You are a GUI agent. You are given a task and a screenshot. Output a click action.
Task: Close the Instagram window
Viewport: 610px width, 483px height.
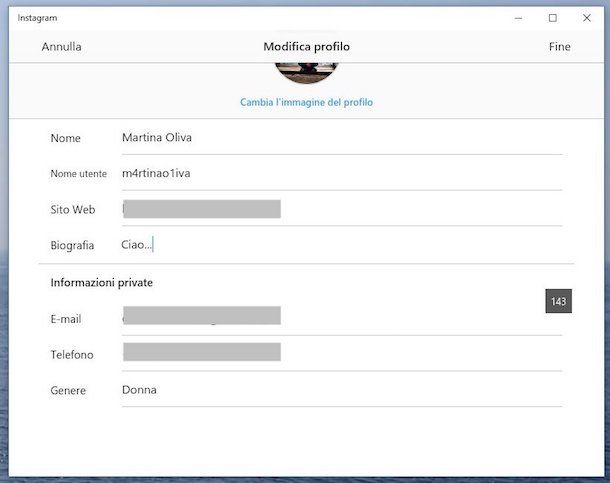click(586, 17)
